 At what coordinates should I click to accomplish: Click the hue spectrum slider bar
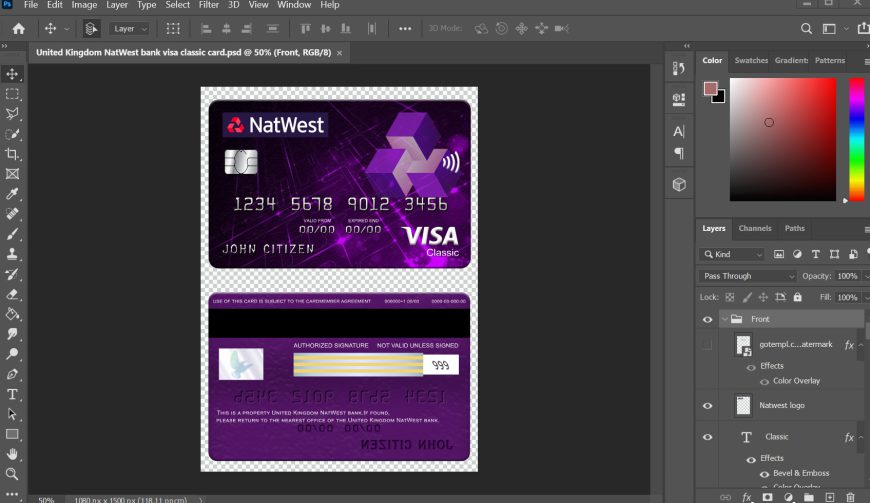pos(857,139)
